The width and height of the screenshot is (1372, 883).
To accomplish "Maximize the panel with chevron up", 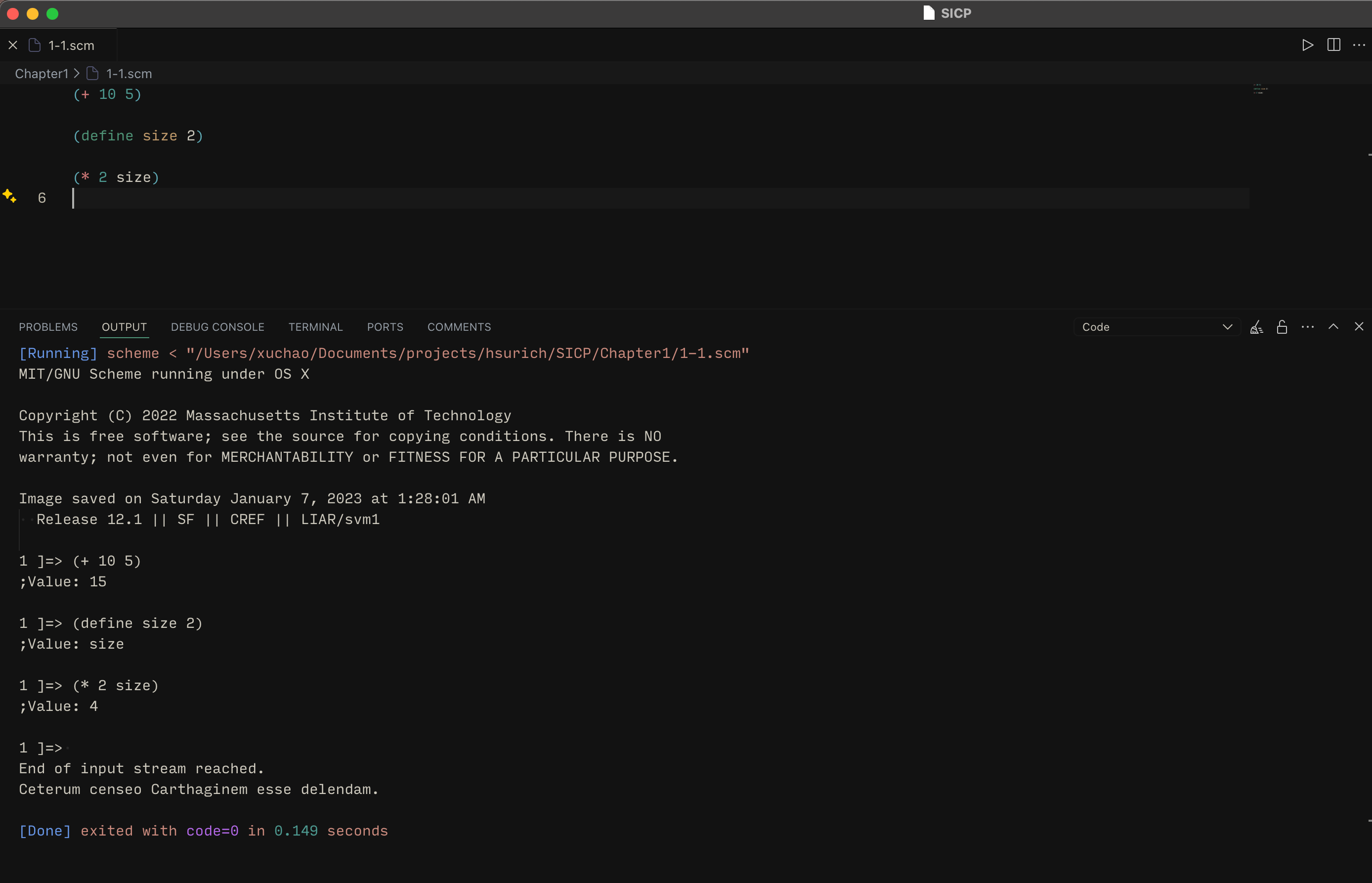I will tap(1333, 327).
